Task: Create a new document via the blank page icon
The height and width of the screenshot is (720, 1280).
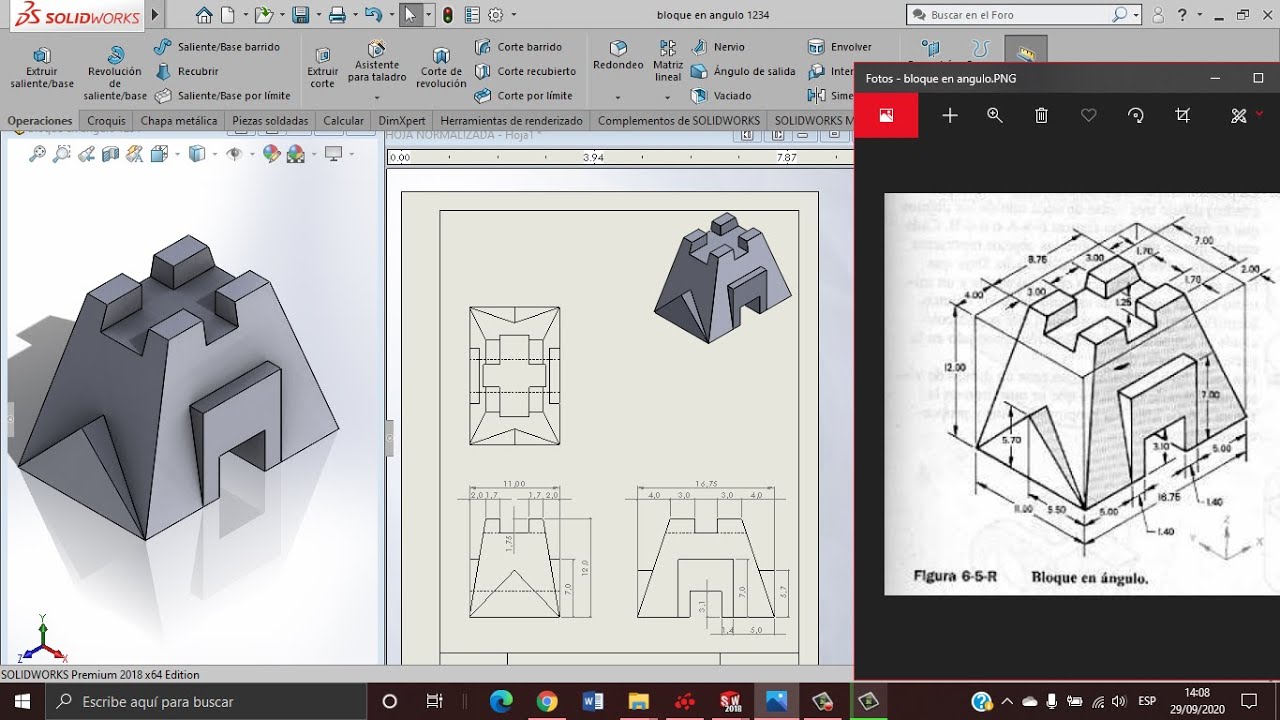Action: click(x=228, y=15)
